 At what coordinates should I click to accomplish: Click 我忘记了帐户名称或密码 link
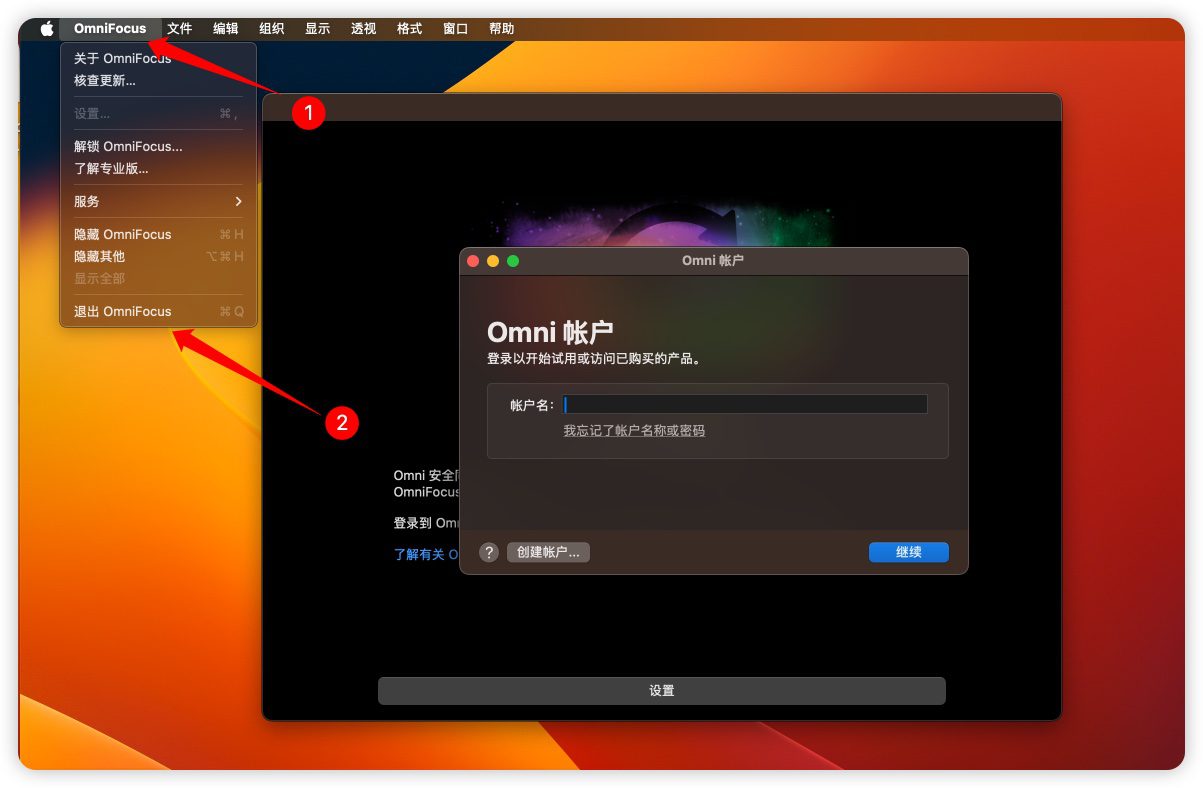pos(634,431)
